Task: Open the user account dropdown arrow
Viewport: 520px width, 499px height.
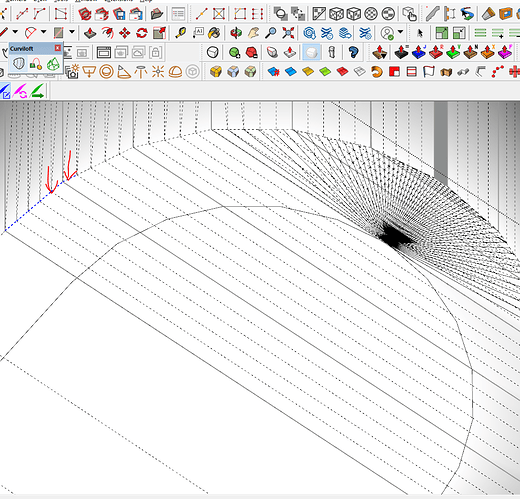Action: point(400,32)
